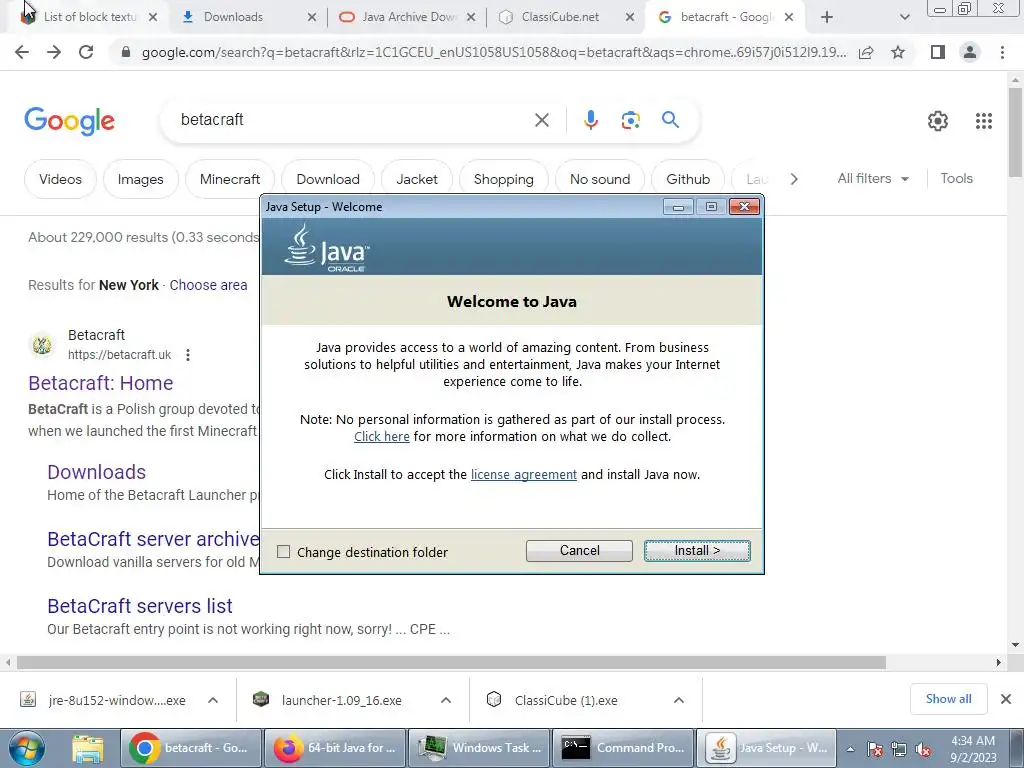Expand options for ClassiCube (1).exe download
This screenshot has height=768, width=1024.
point(679,700)
